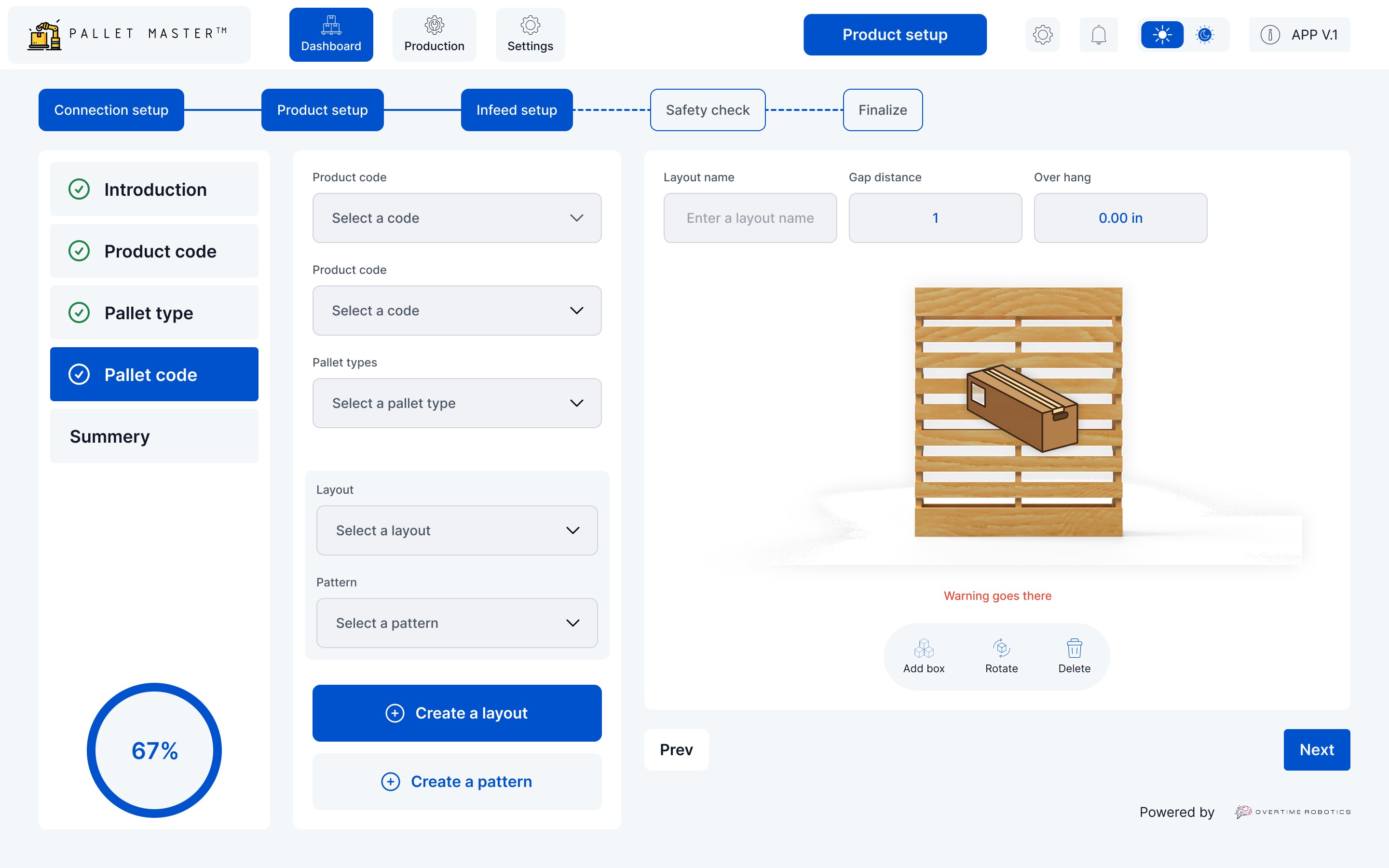Expand the Select a pallet type dropdown

[x=457, y=403]
